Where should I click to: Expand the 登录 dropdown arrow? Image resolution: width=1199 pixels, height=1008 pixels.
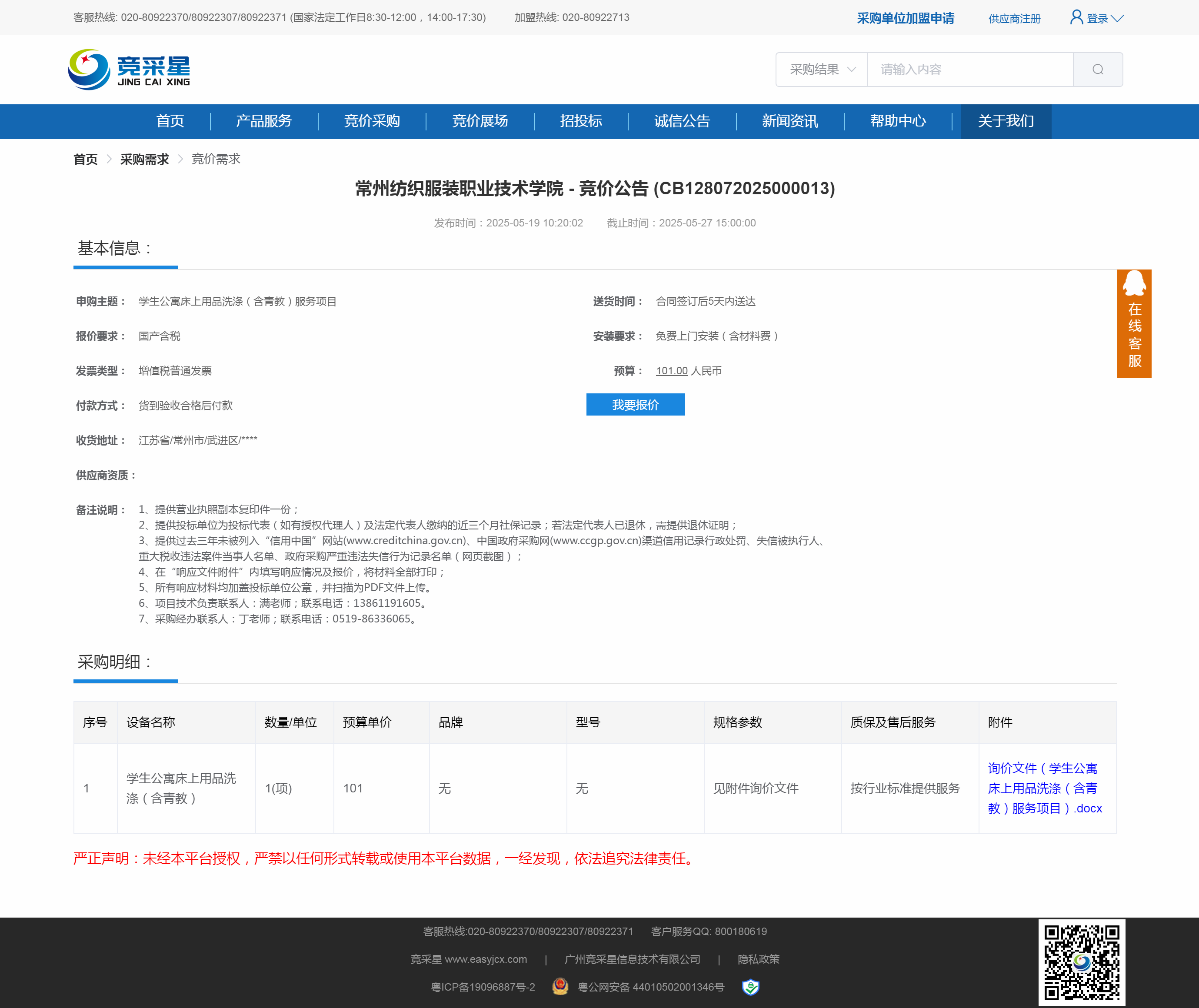1117,18
